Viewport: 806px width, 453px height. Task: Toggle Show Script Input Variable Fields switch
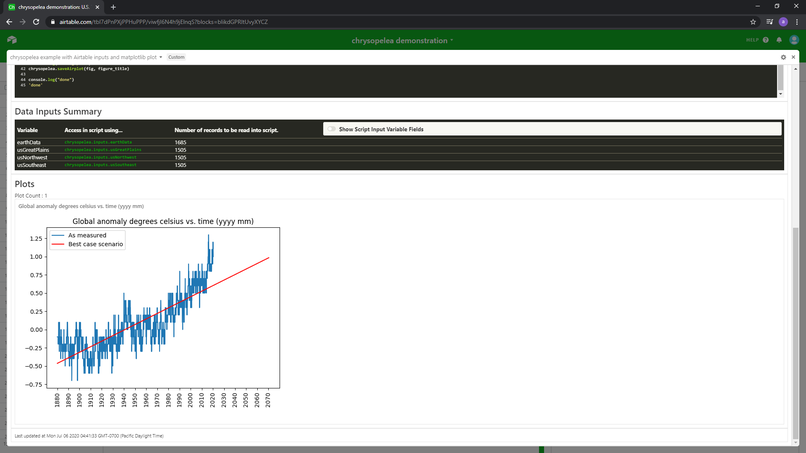[332, 129]
